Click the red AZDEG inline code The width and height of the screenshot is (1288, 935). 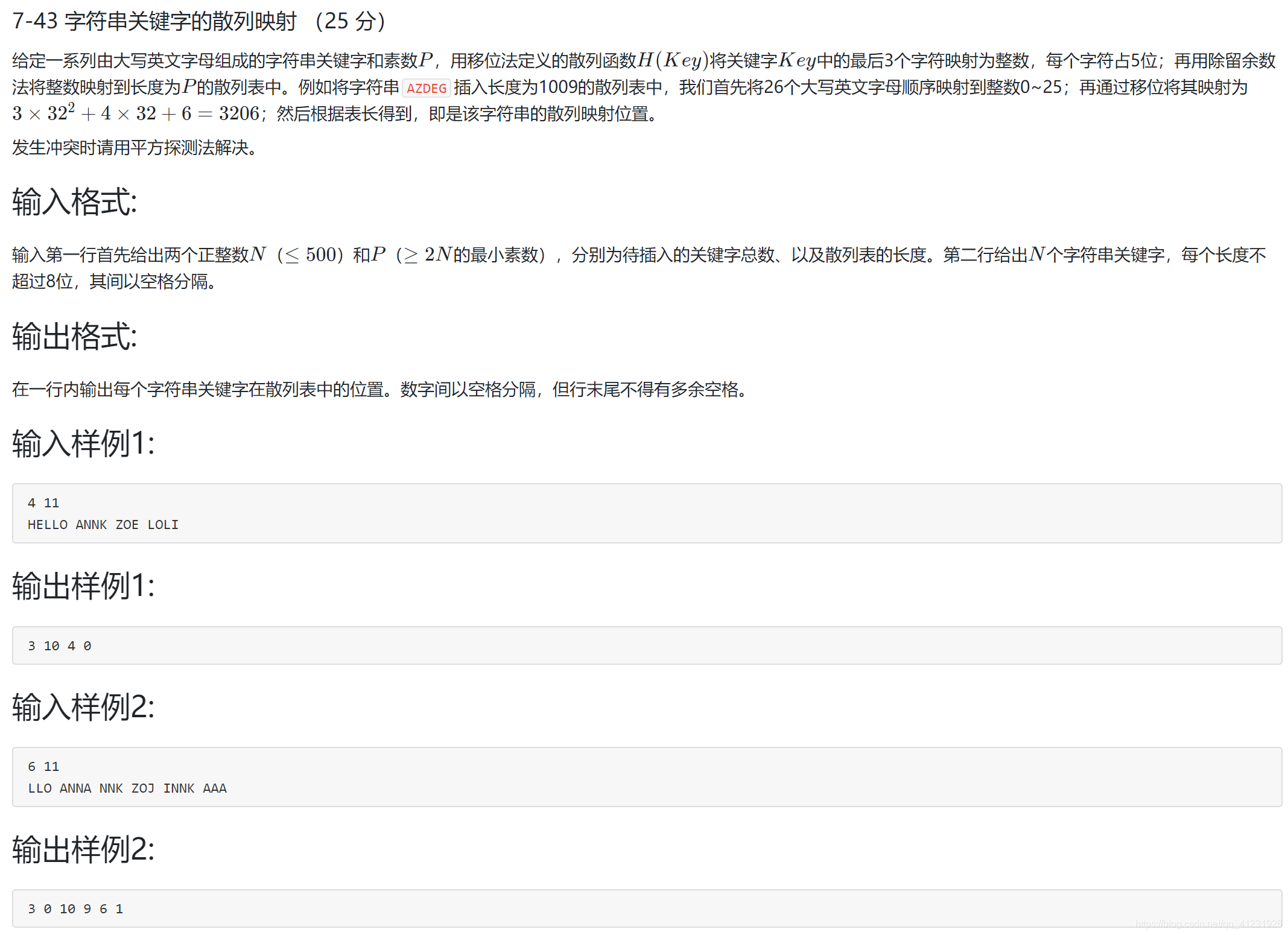click(426, 88)
